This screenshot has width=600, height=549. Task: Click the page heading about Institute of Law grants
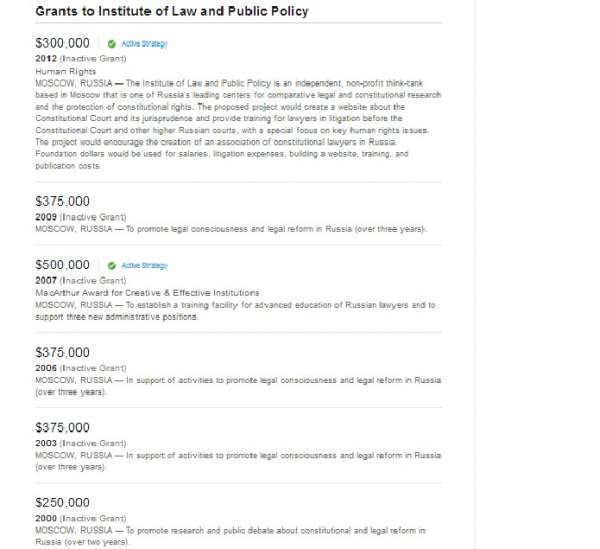point(171,11)
